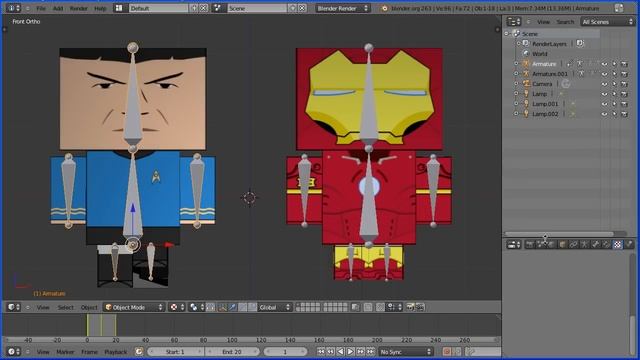
Task: Select the Armature data properties tab
Action: point(584,244)
